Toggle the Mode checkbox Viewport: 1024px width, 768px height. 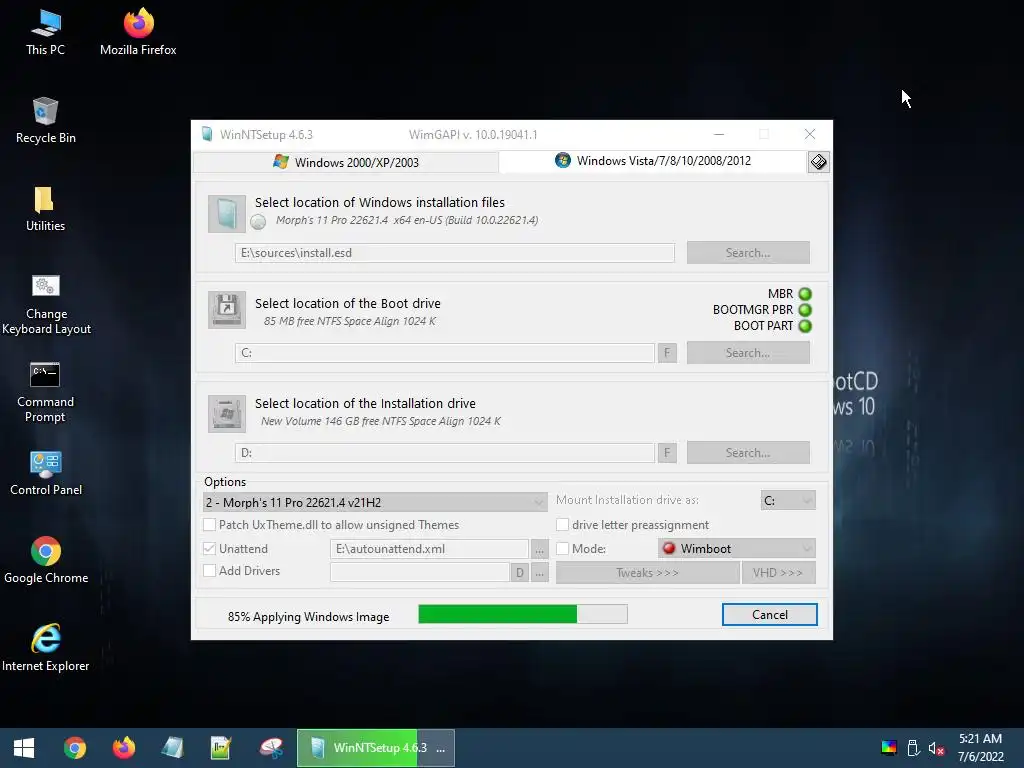562,549
